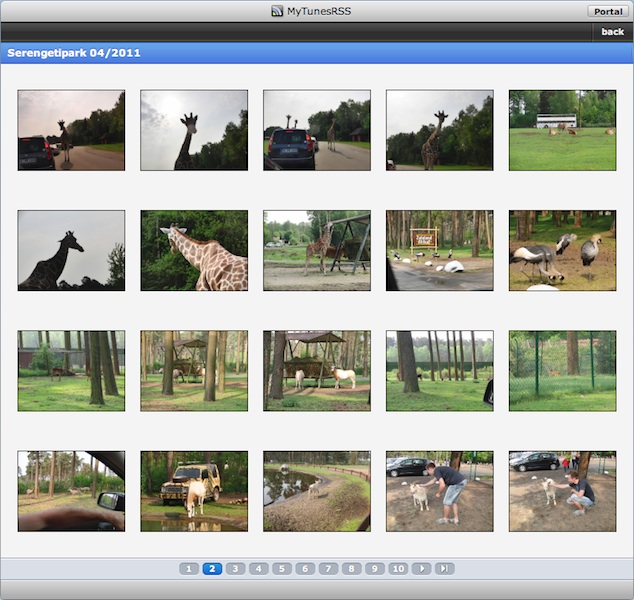
Task: Open photo with car side mirror
Action: click(x=71, y=490)
